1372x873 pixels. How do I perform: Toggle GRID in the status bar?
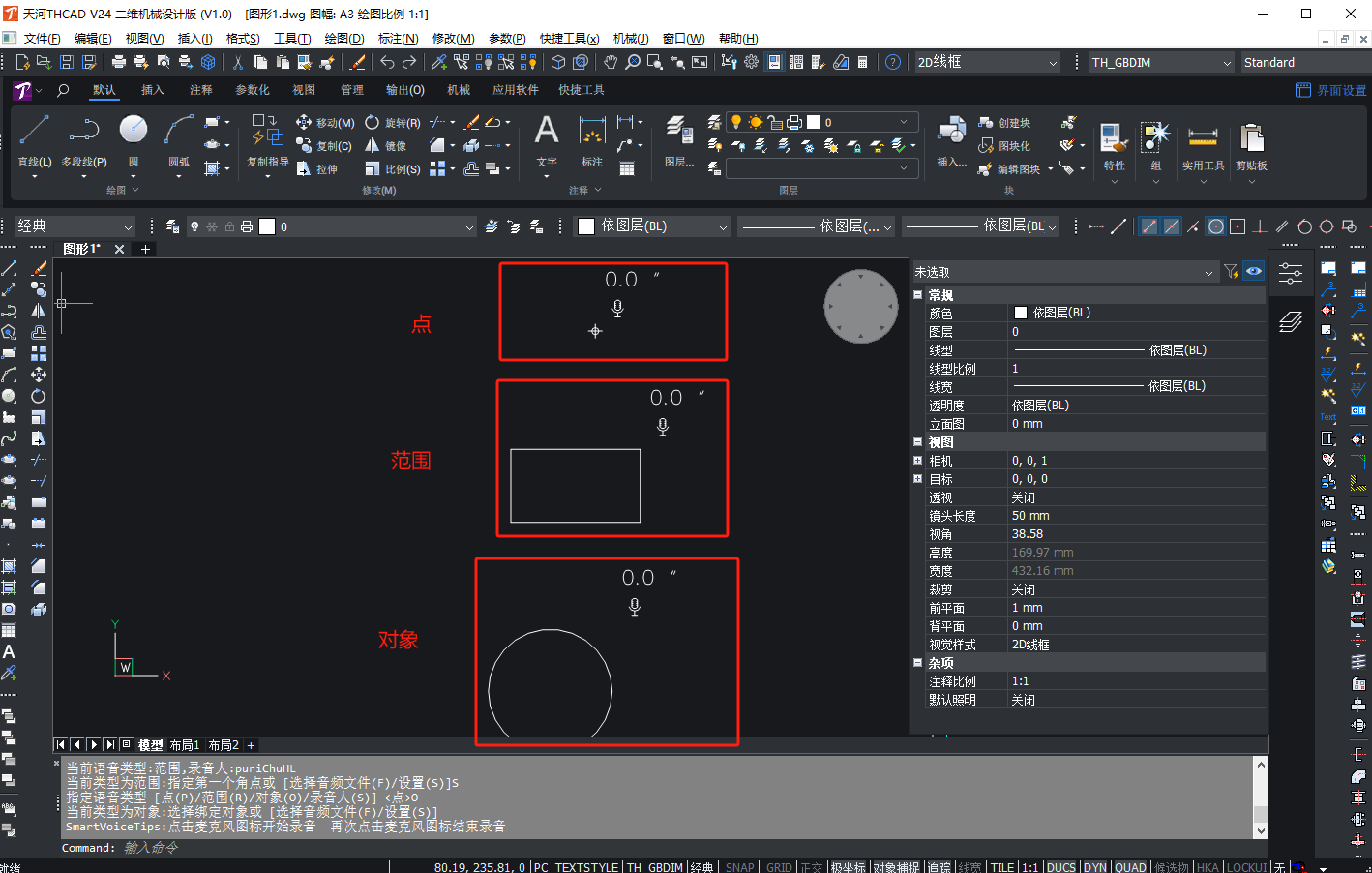(779, 867)
